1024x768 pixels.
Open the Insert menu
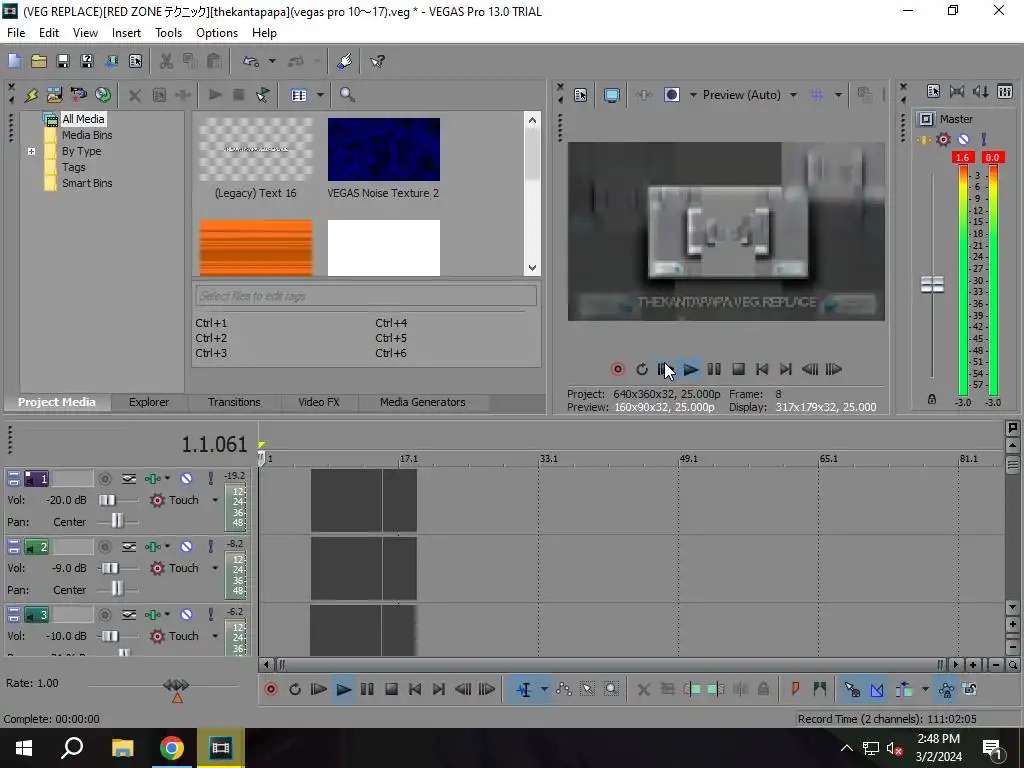(126, 33)
